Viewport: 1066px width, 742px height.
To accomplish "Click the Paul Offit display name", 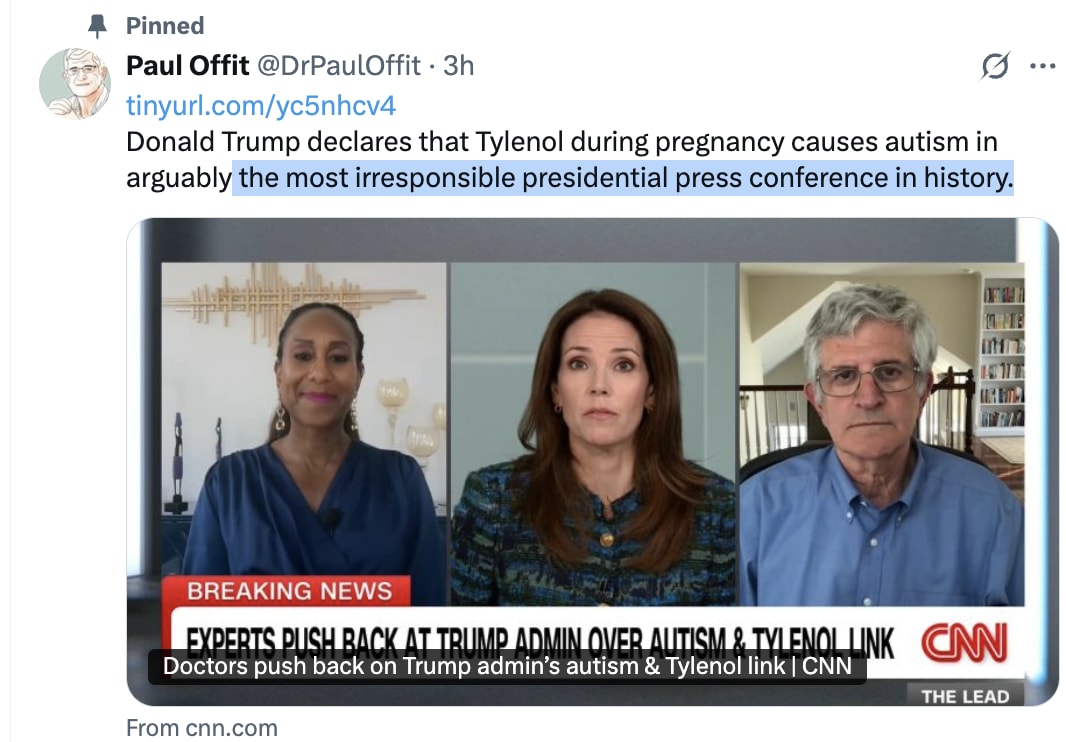I will tap(188, 66).
